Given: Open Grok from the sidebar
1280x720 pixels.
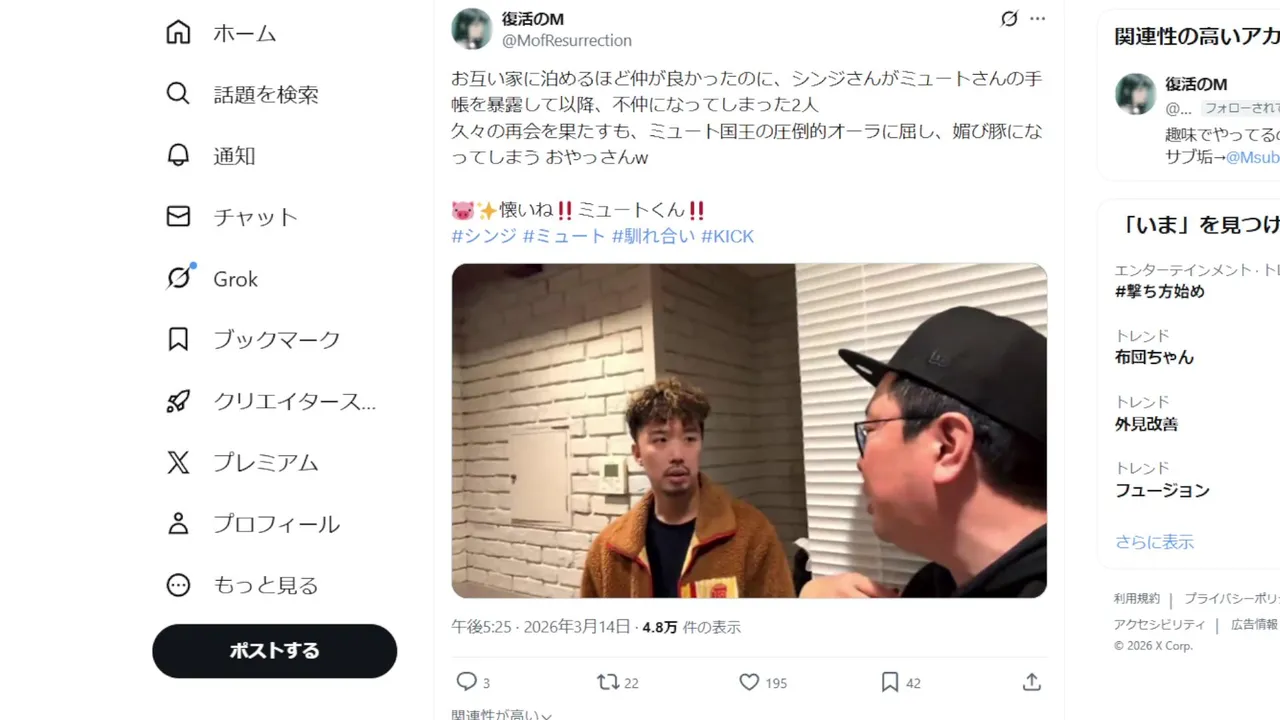Looking at the screenshot, I should click(212, 279).
